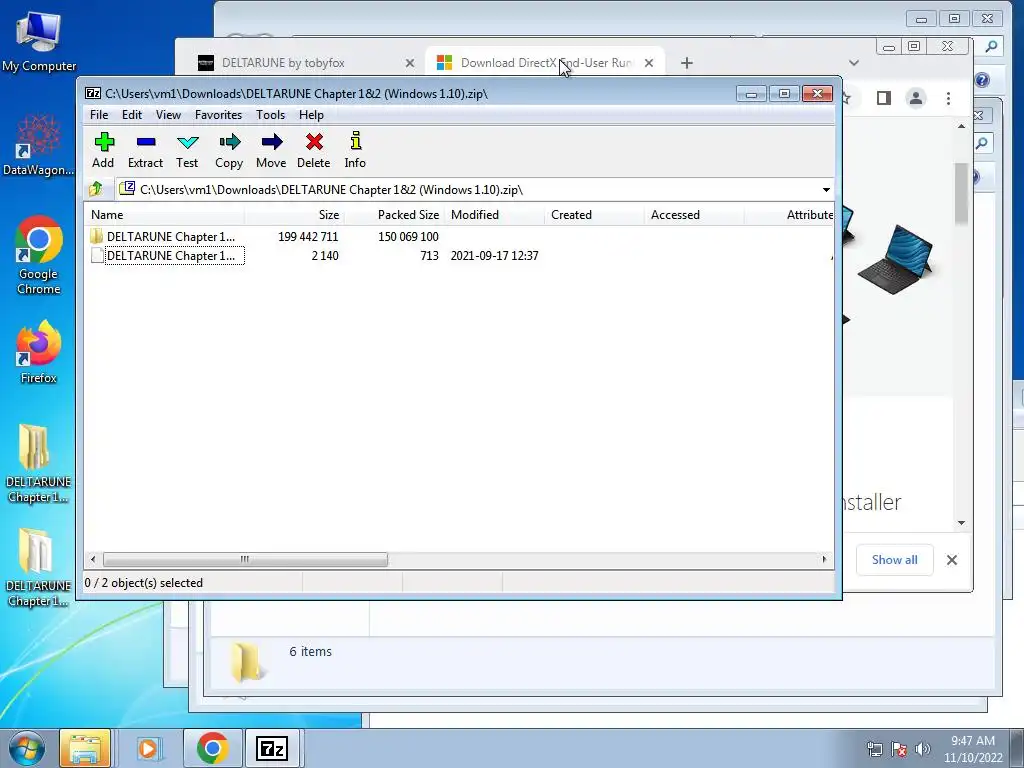The height and width of the screenshot is (768, 1024).
Task: Switch to the Download DirectX End-User Chrome tab
Action: tap(546, 63)
